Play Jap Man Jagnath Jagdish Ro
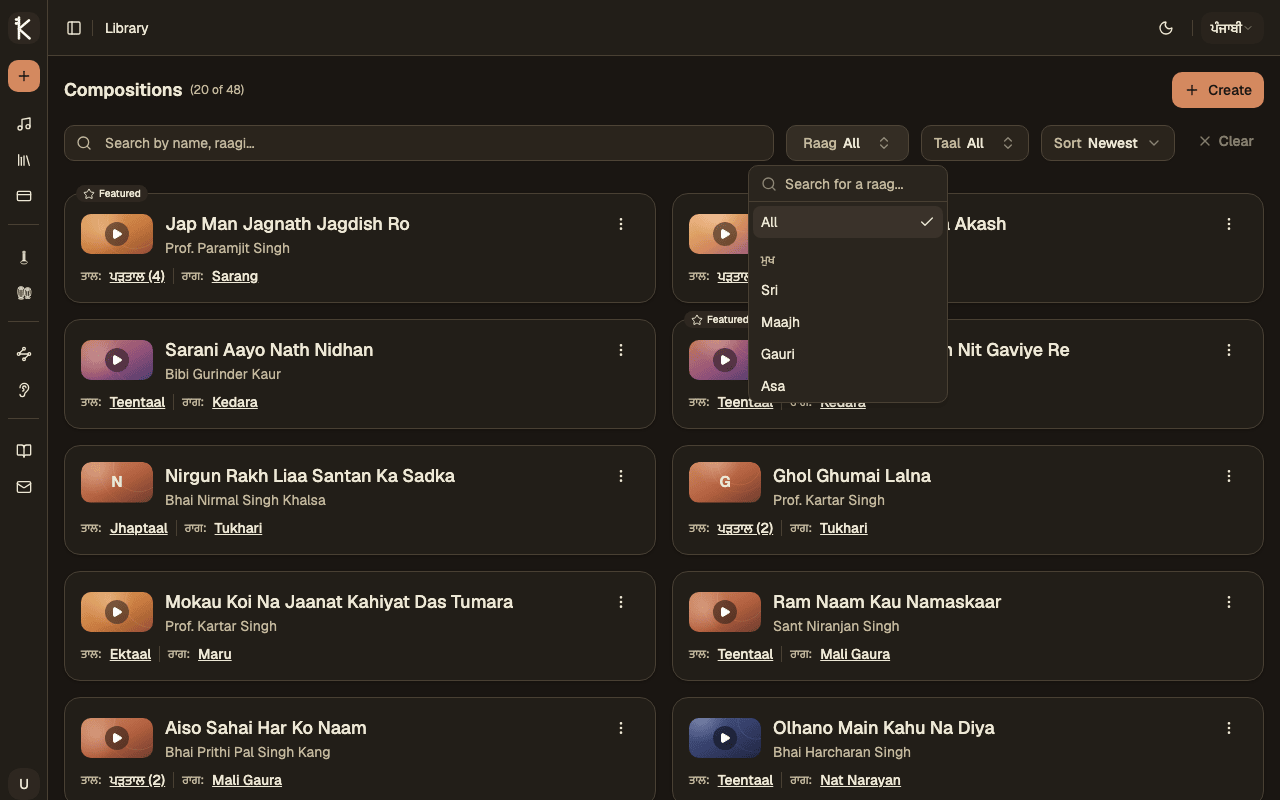 [117, 234]
